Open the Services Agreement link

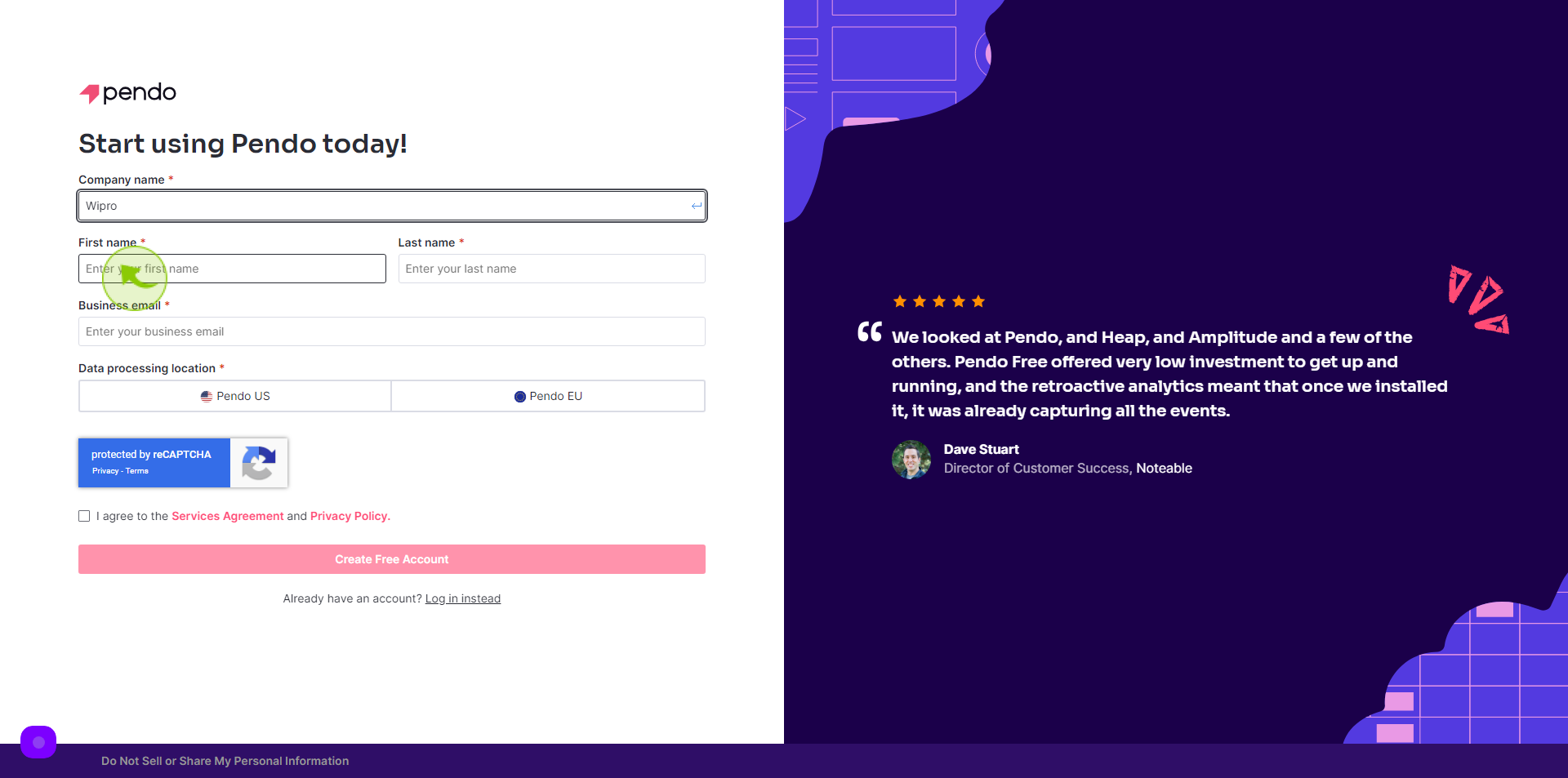pos(228,516)
